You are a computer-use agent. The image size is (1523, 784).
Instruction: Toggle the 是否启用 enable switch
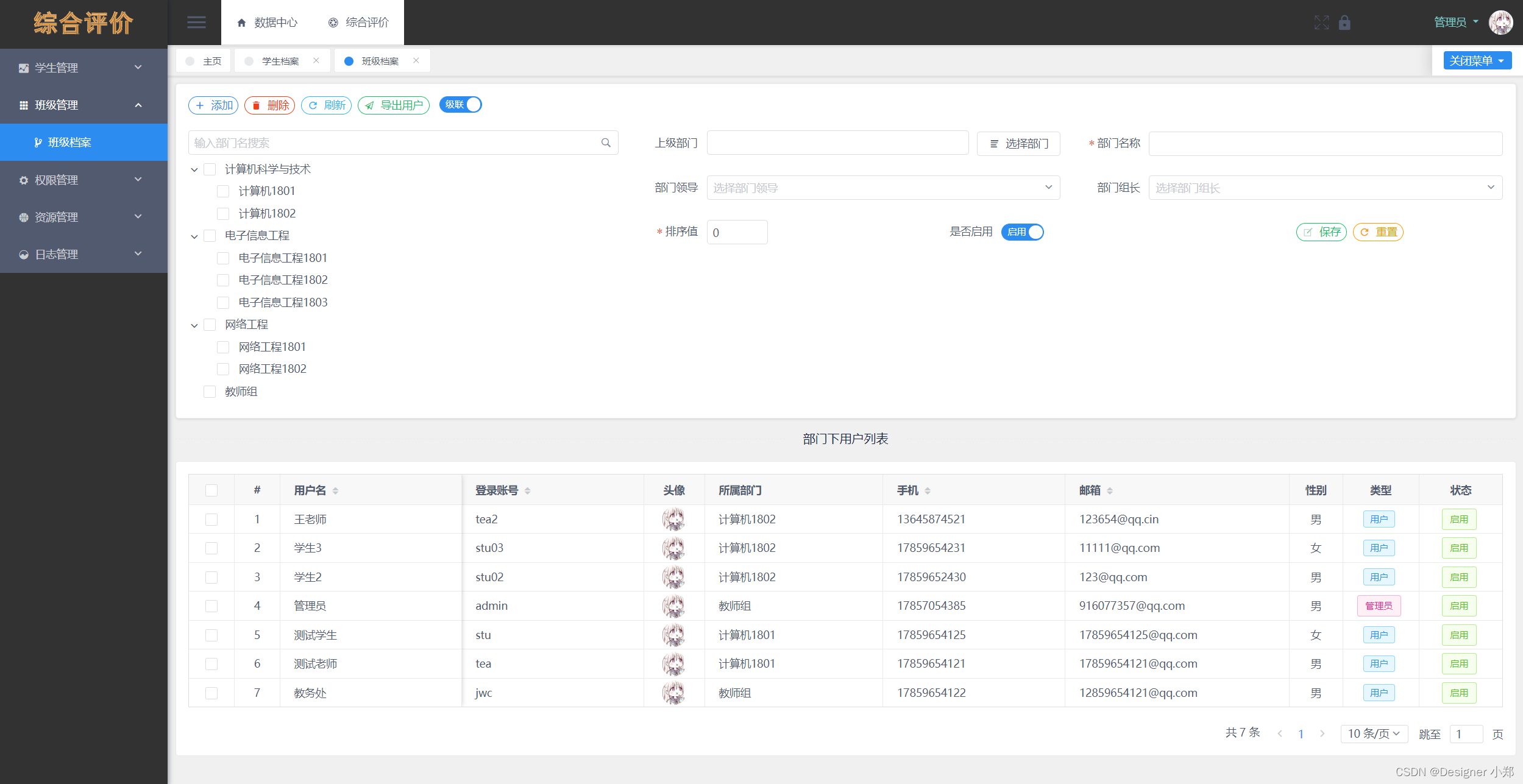click(1023, 232)
